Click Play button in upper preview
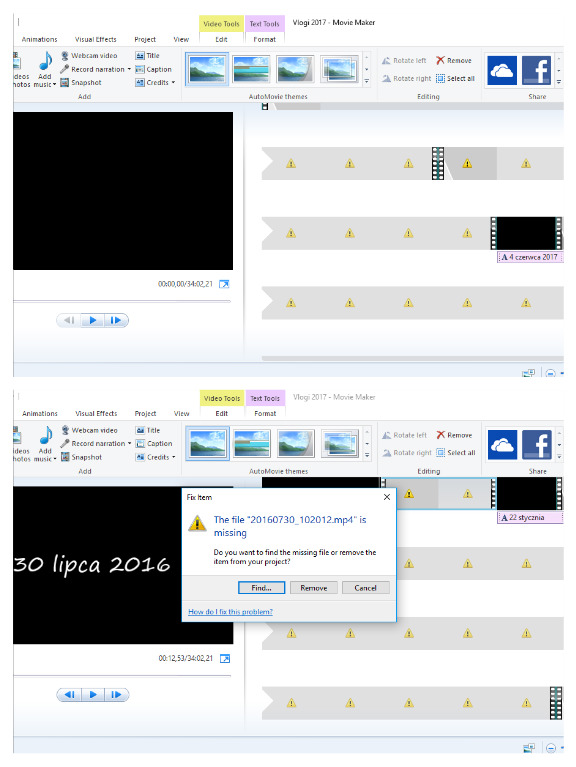 click(93, 320)
